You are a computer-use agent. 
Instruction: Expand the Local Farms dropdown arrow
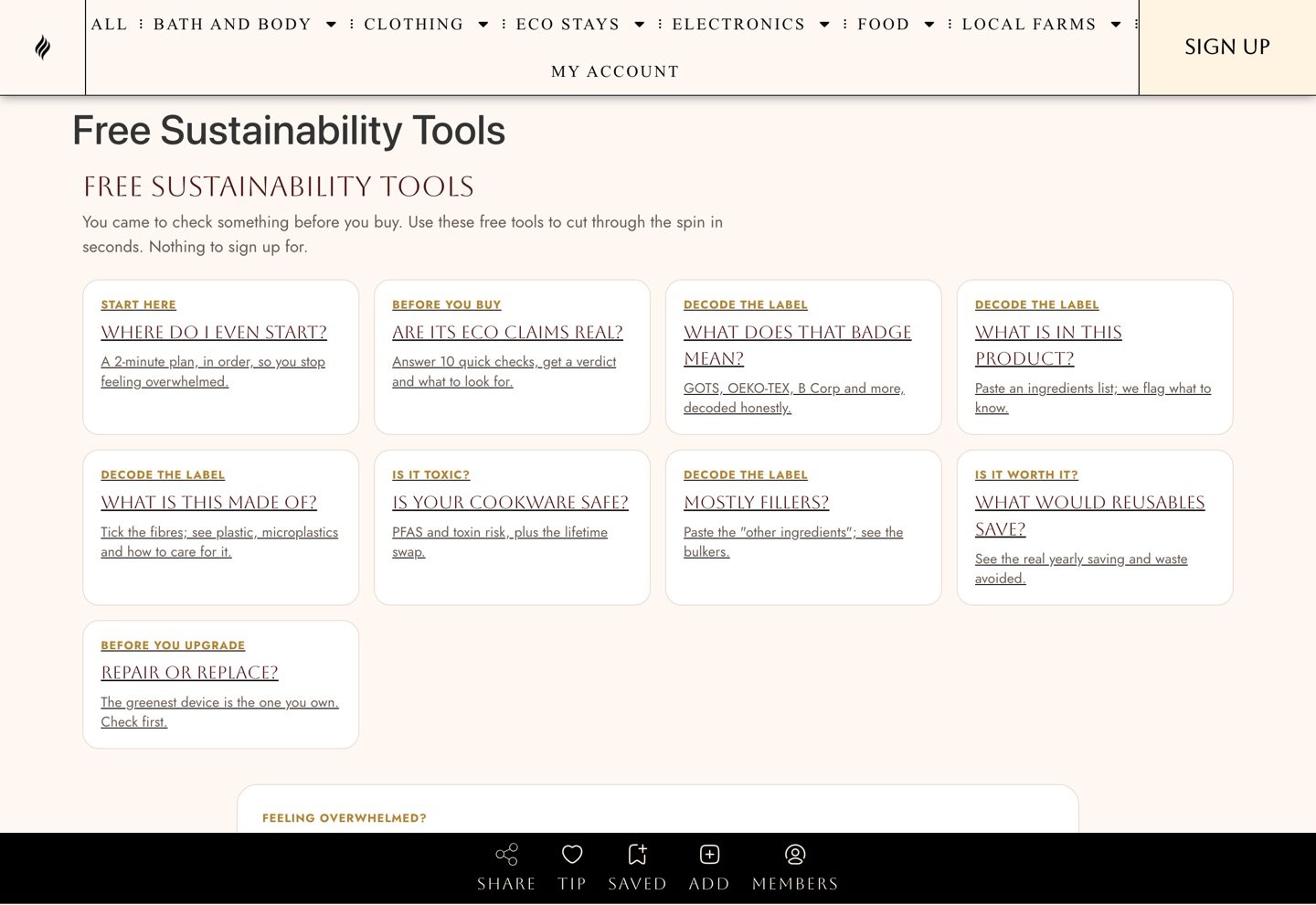pos(1116,25)
